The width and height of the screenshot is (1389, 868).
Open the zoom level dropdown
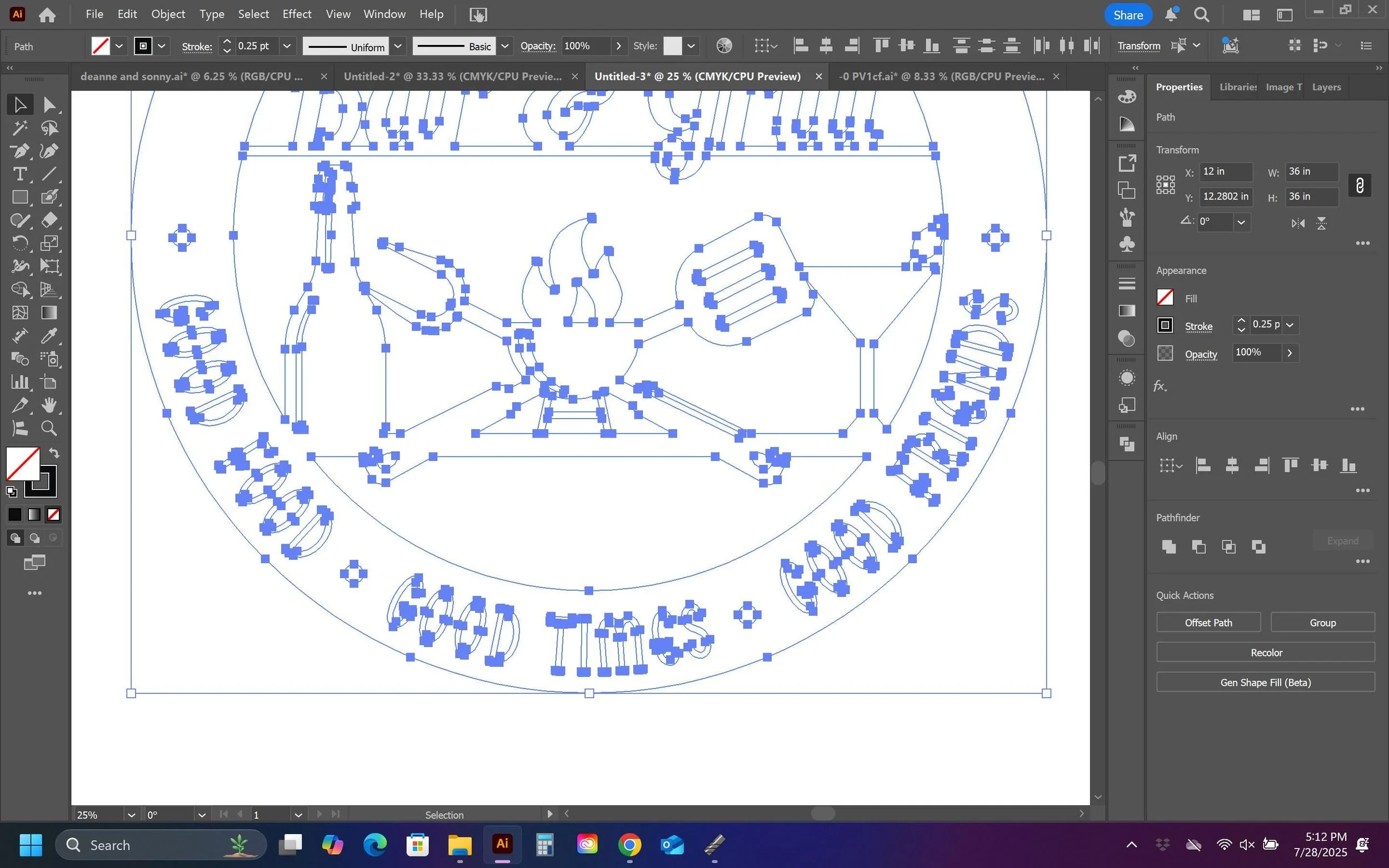[131, 815]
